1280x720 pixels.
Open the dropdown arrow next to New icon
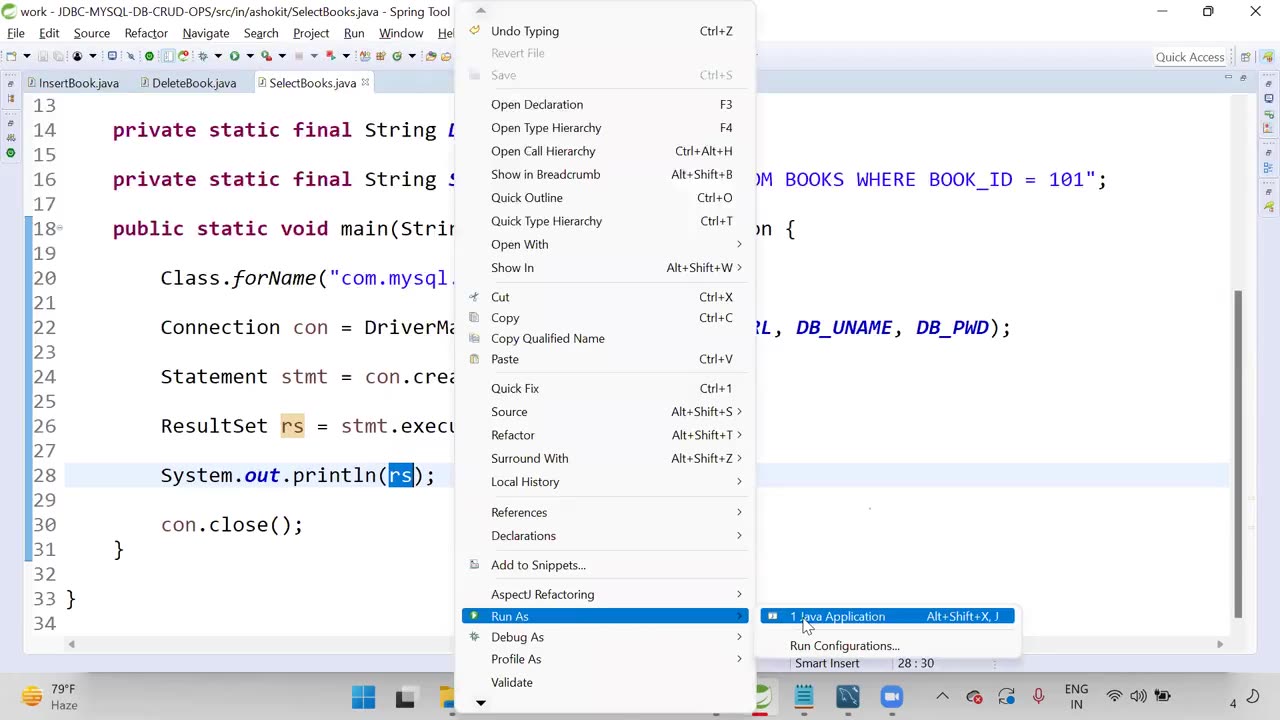[x=27, y=56]
